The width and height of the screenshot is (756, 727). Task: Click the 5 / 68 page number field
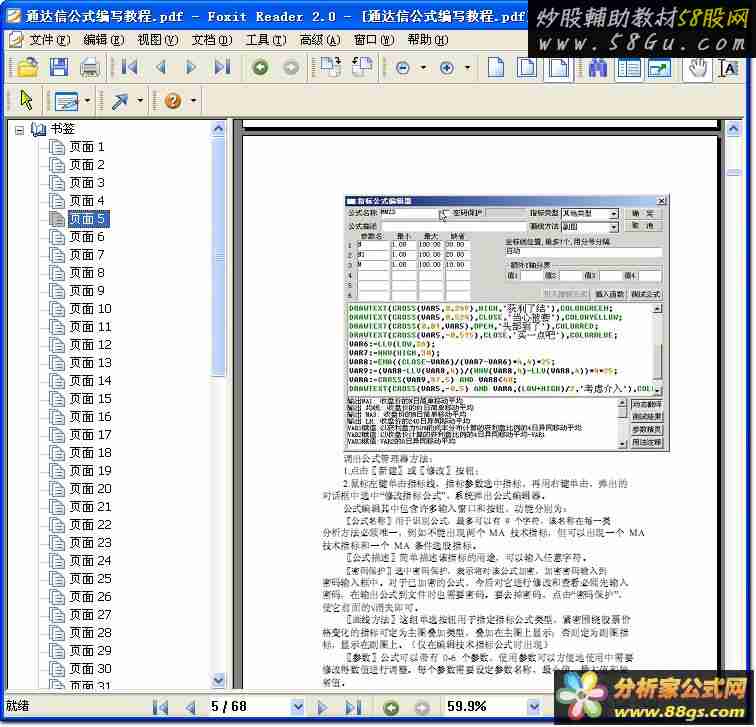click(248, 707)
